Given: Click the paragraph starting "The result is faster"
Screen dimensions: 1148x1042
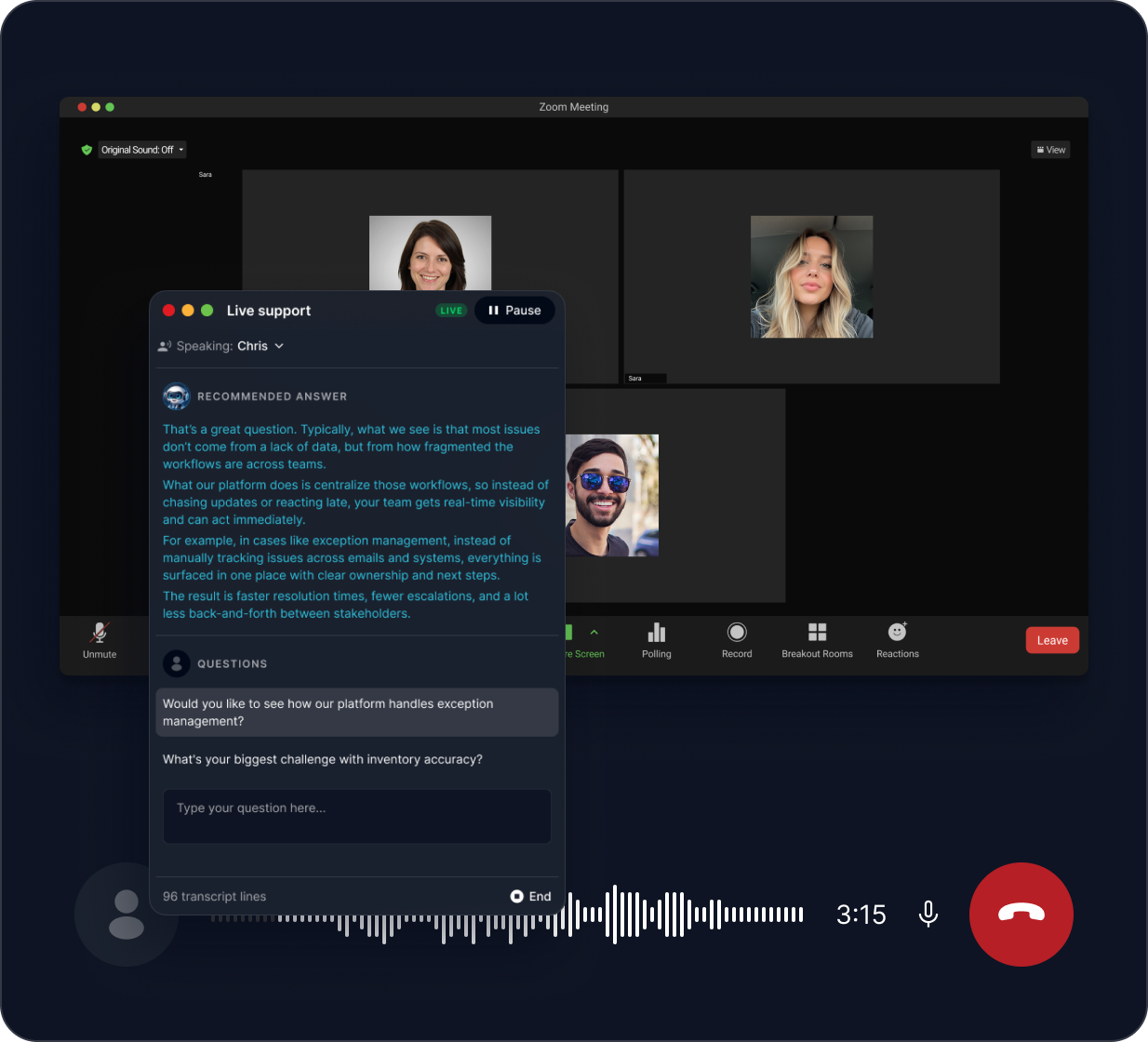Looking at the screenshot, I should (x=345, y=605).
